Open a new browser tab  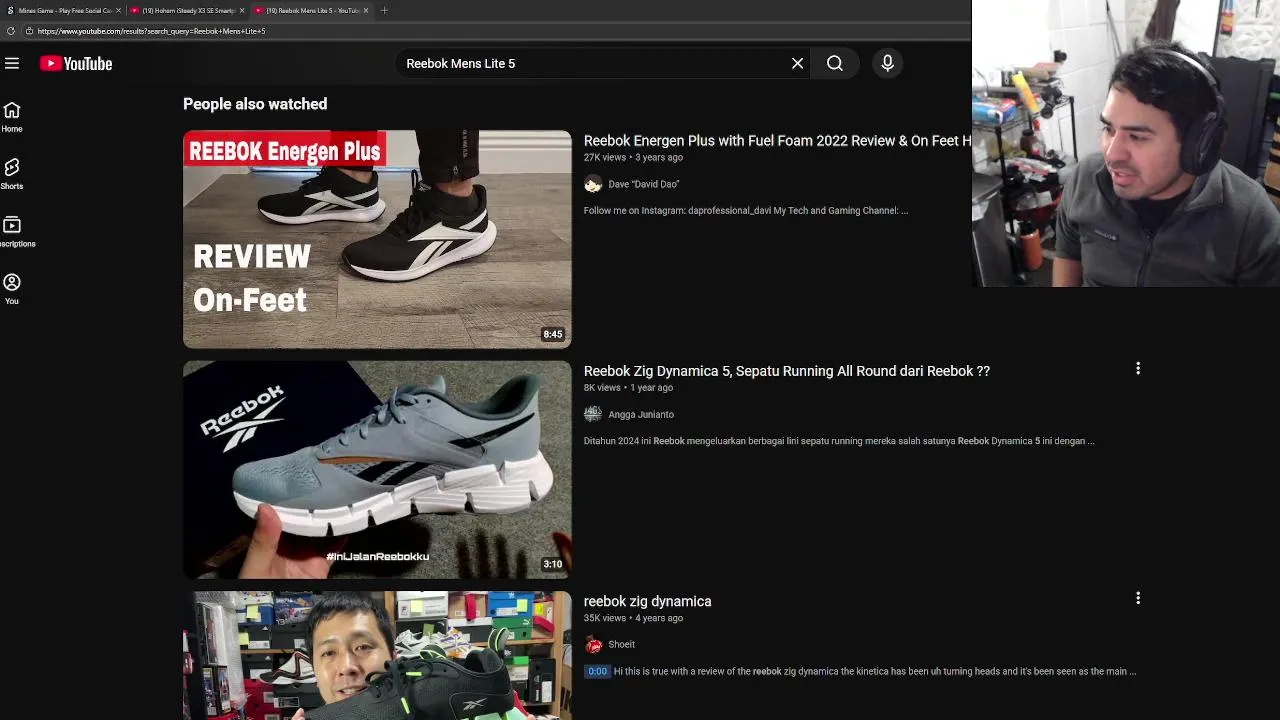pyautogui.click(x=384, y=10)
